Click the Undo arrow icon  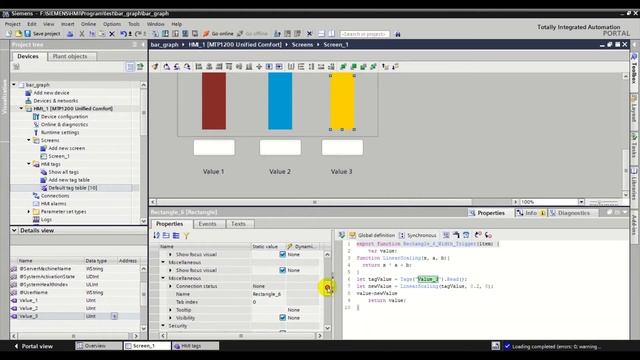tap(123, 34)
